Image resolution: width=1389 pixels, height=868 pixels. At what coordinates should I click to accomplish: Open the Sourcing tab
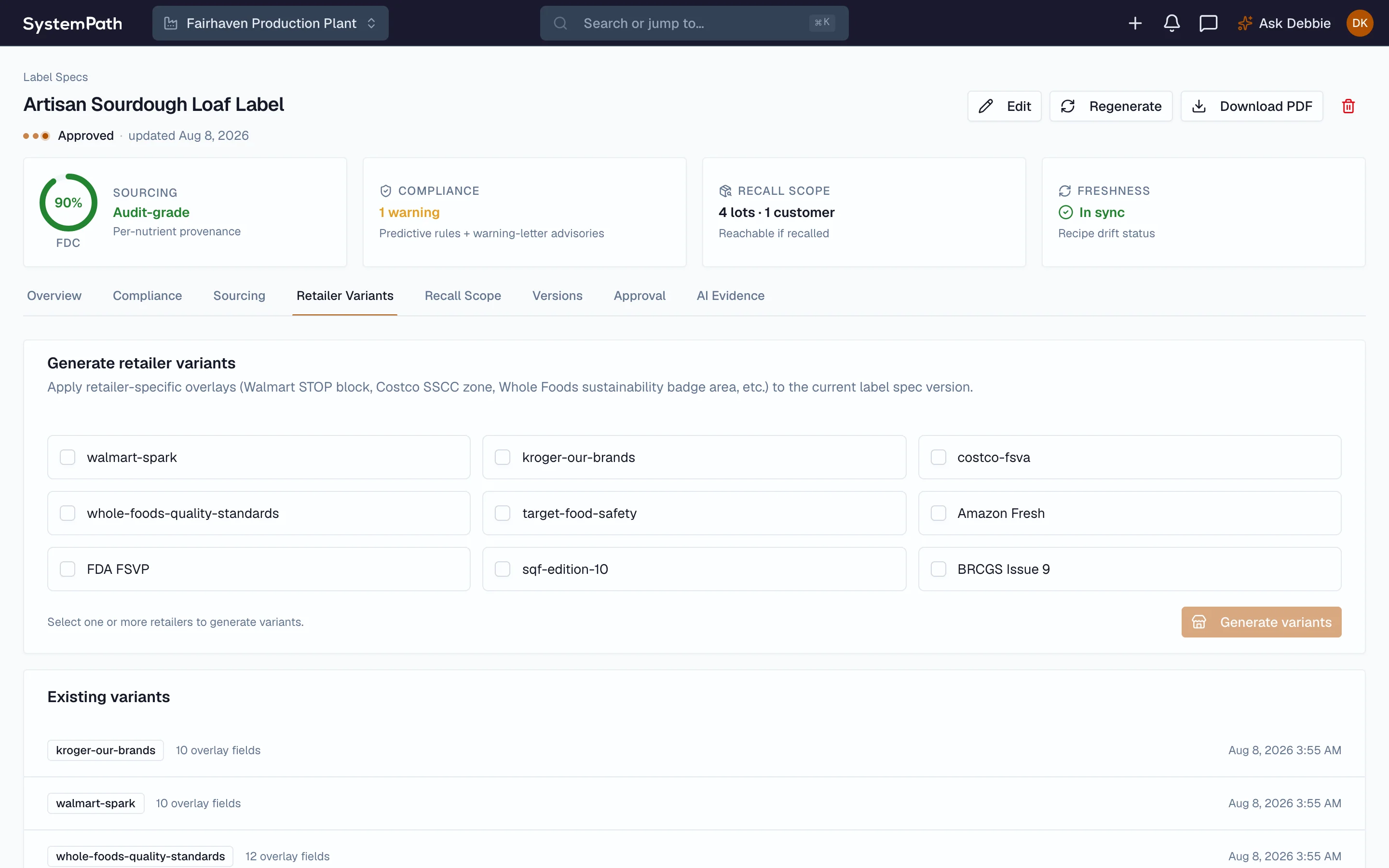click(239, 296)
